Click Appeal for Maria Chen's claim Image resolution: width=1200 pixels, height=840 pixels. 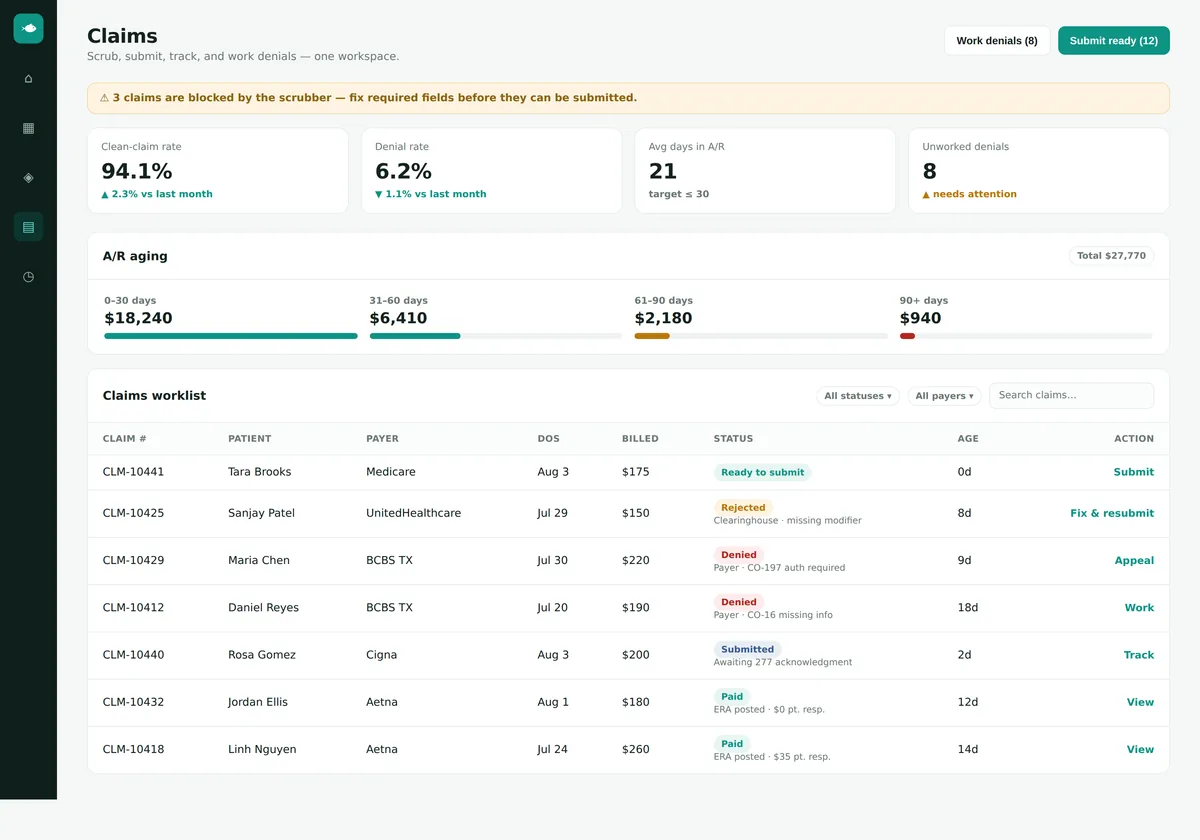point(1134,561)
